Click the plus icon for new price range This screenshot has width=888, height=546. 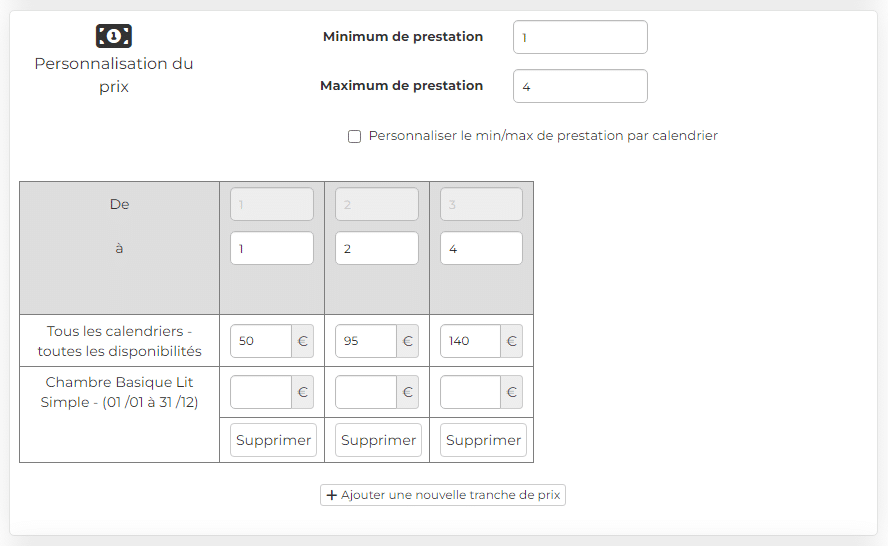[x=332, y=495]
